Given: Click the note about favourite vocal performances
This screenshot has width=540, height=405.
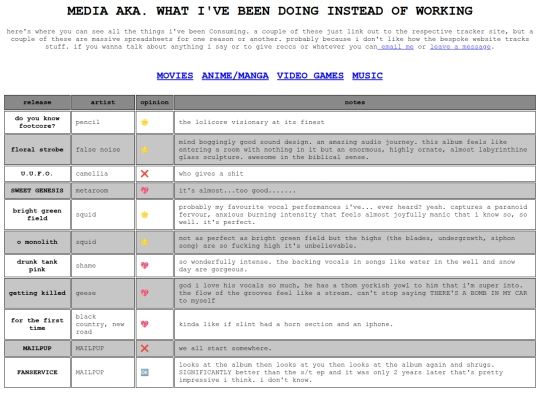Looking at the screenshot, I should [x=353, y=215].
